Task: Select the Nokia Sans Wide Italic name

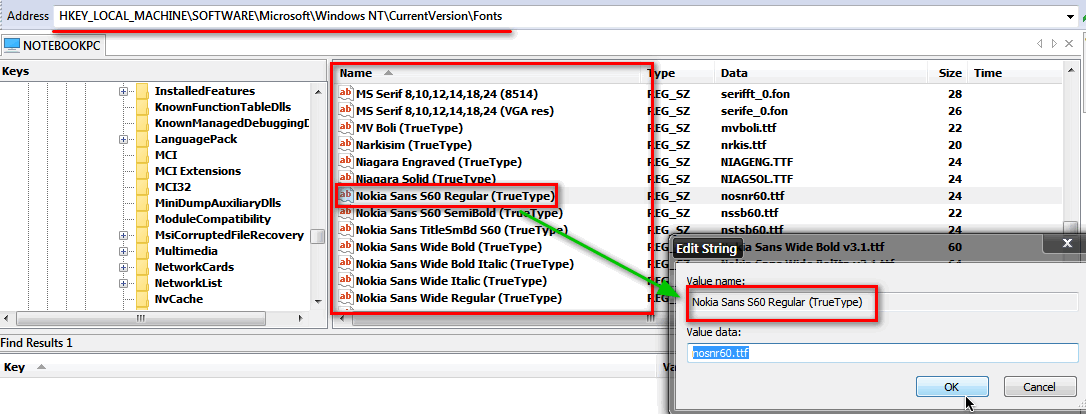Action: click(x=451, y=281)
